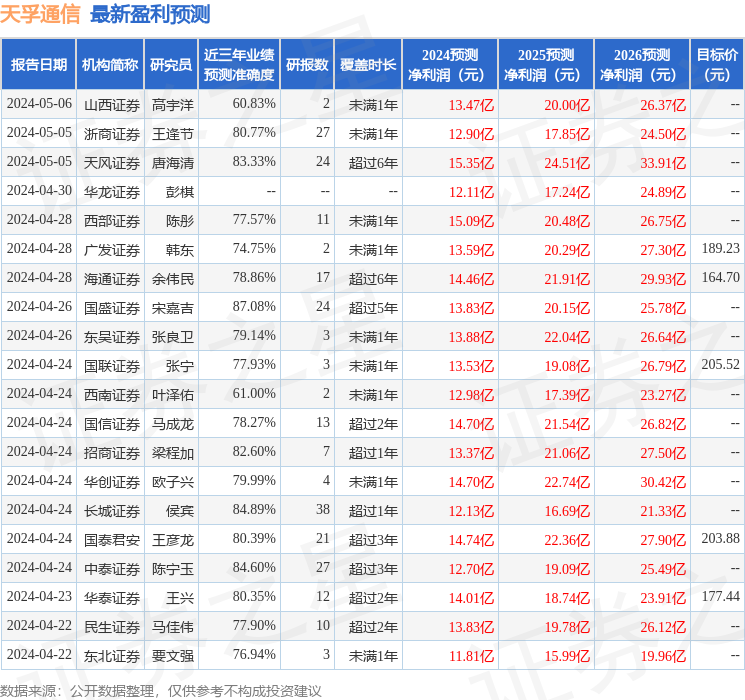
Task: Select the 山西证券 institution cell
Action: point(112,105)
